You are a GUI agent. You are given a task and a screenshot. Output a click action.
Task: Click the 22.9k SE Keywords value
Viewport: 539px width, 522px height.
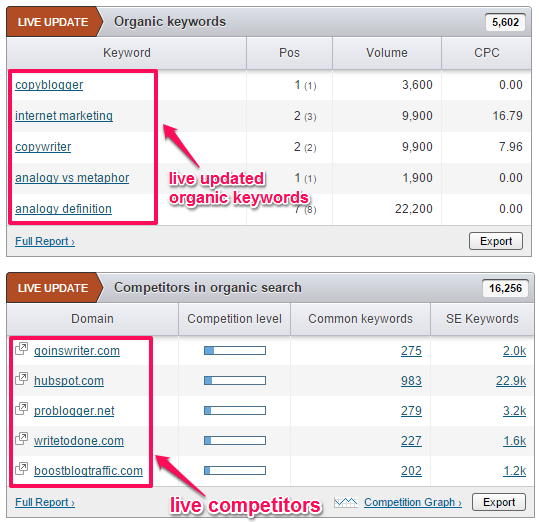(x=511, y=381)
